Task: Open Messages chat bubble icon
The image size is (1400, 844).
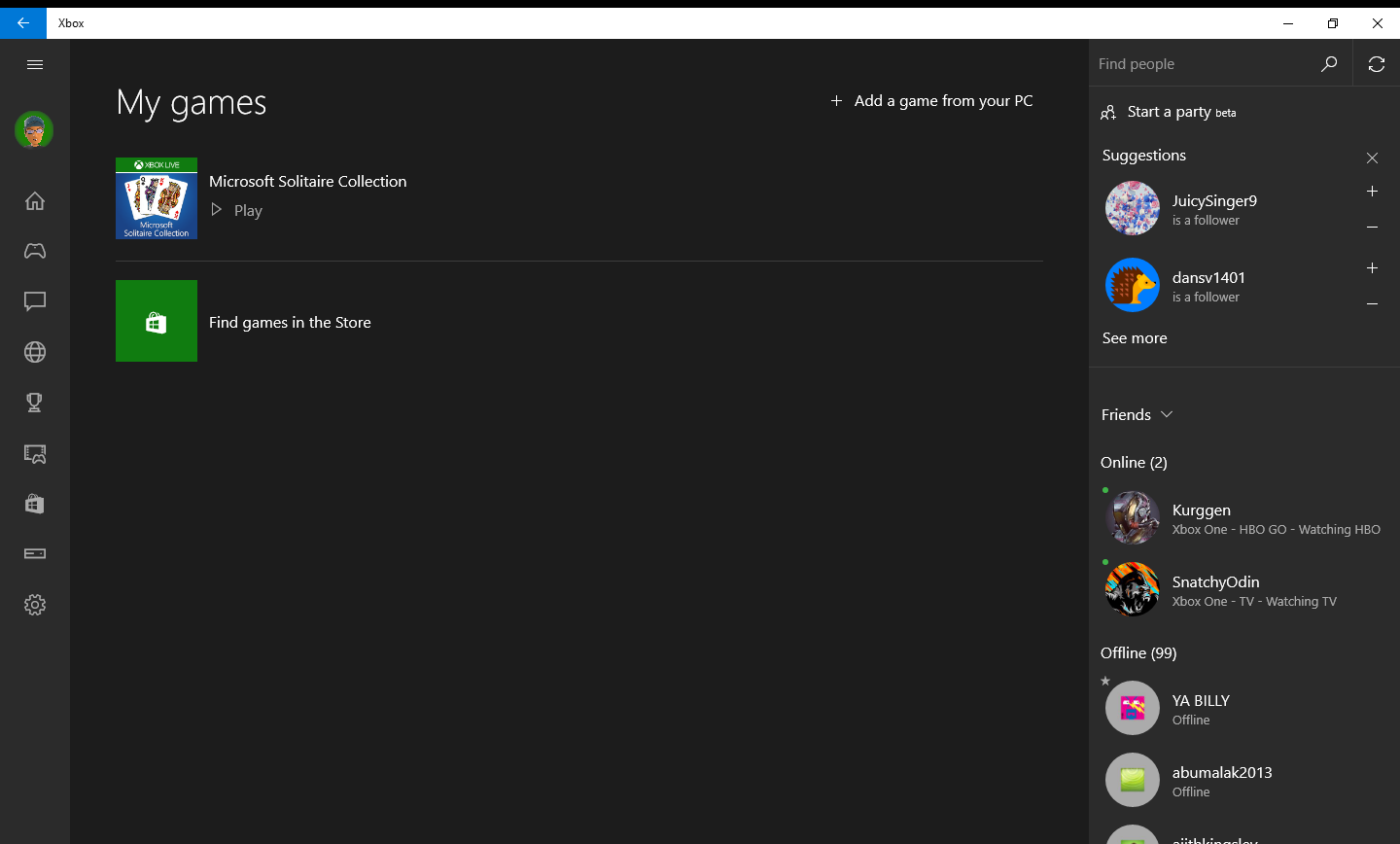Action: click(35, 301)
